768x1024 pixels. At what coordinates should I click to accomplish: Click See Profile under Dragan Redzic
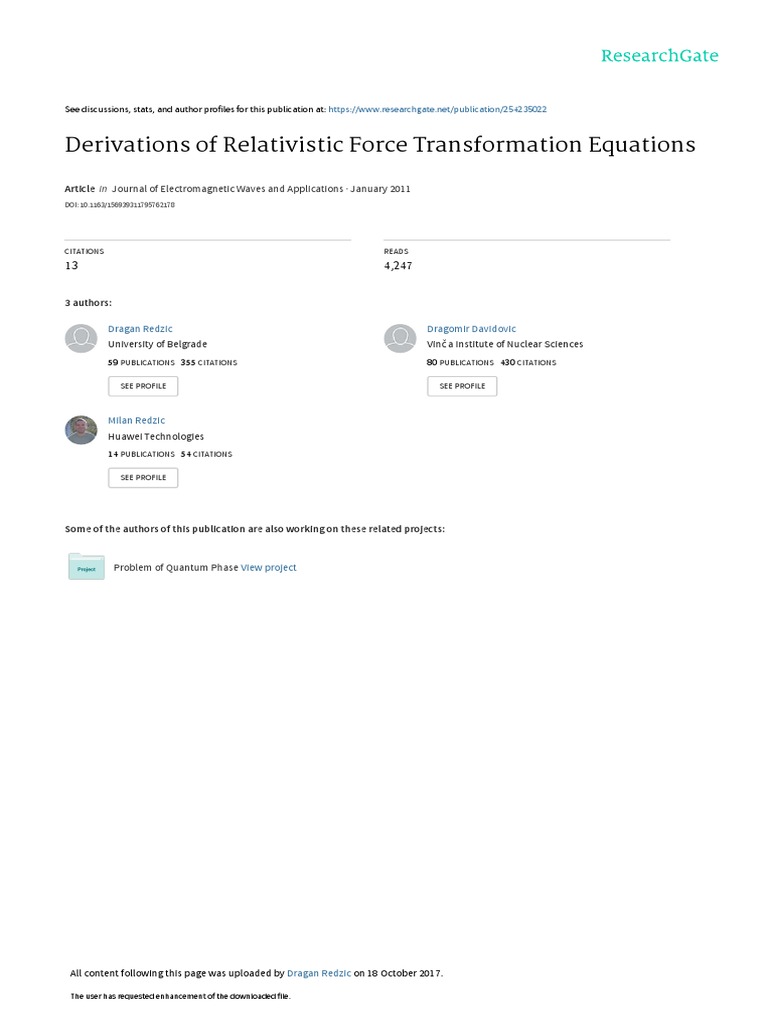pyautogui.click(x=143, y=386)
